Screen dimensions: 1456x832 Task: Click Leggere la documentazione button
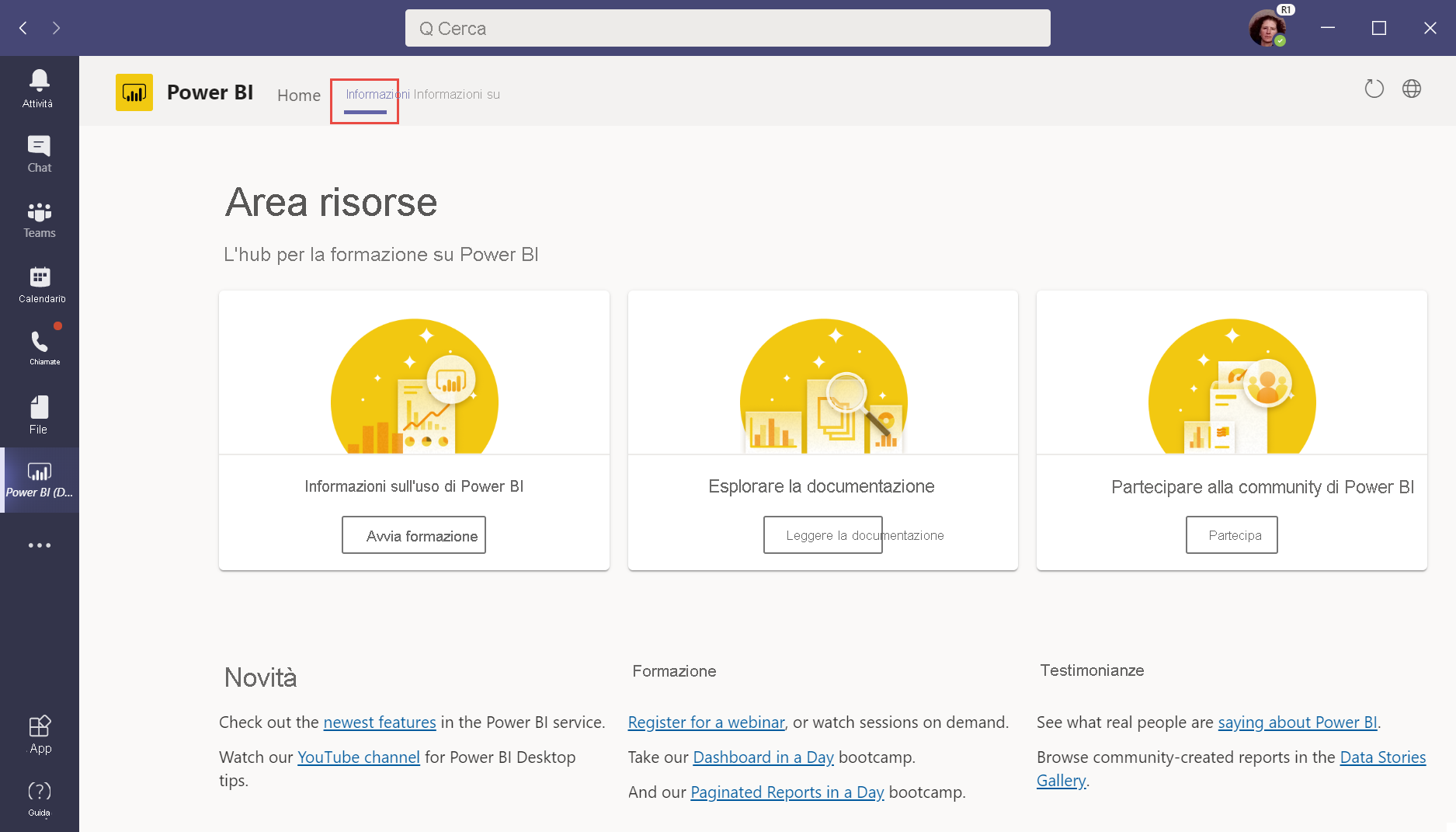[x=823, y=535]
